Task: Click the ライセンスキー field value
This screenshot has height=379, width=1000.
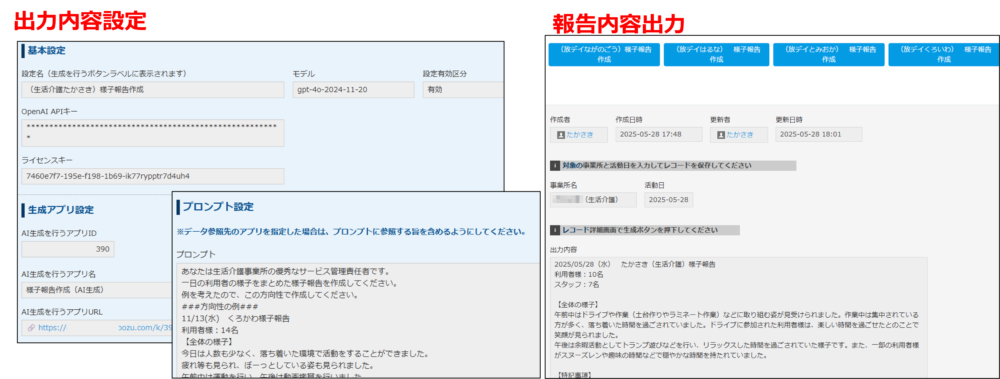Action: click(x=153, y=176)
